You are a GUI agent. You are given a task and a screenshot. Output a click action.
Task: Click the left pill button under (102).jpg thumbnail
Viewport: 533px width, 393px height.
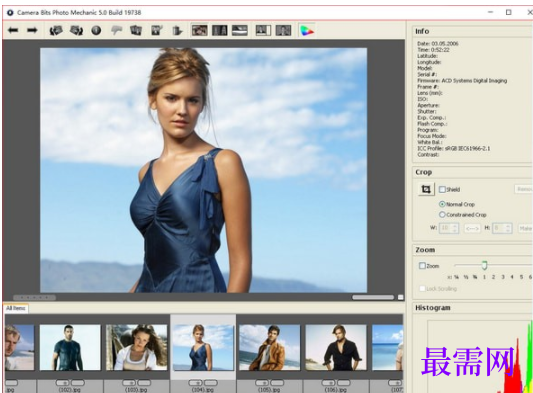62,383
